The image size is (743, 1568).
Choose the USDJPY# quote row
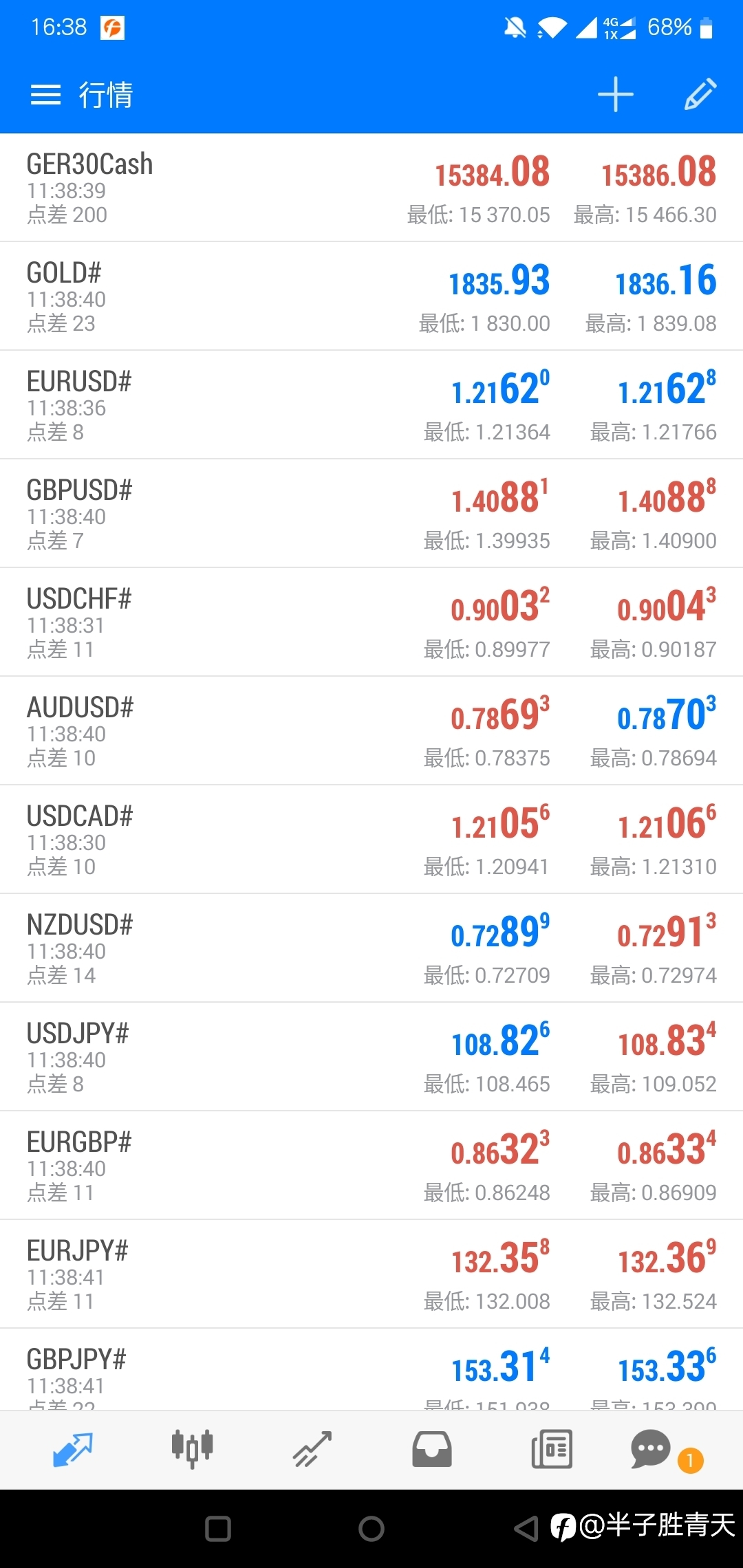click(x=206, y=1057)
